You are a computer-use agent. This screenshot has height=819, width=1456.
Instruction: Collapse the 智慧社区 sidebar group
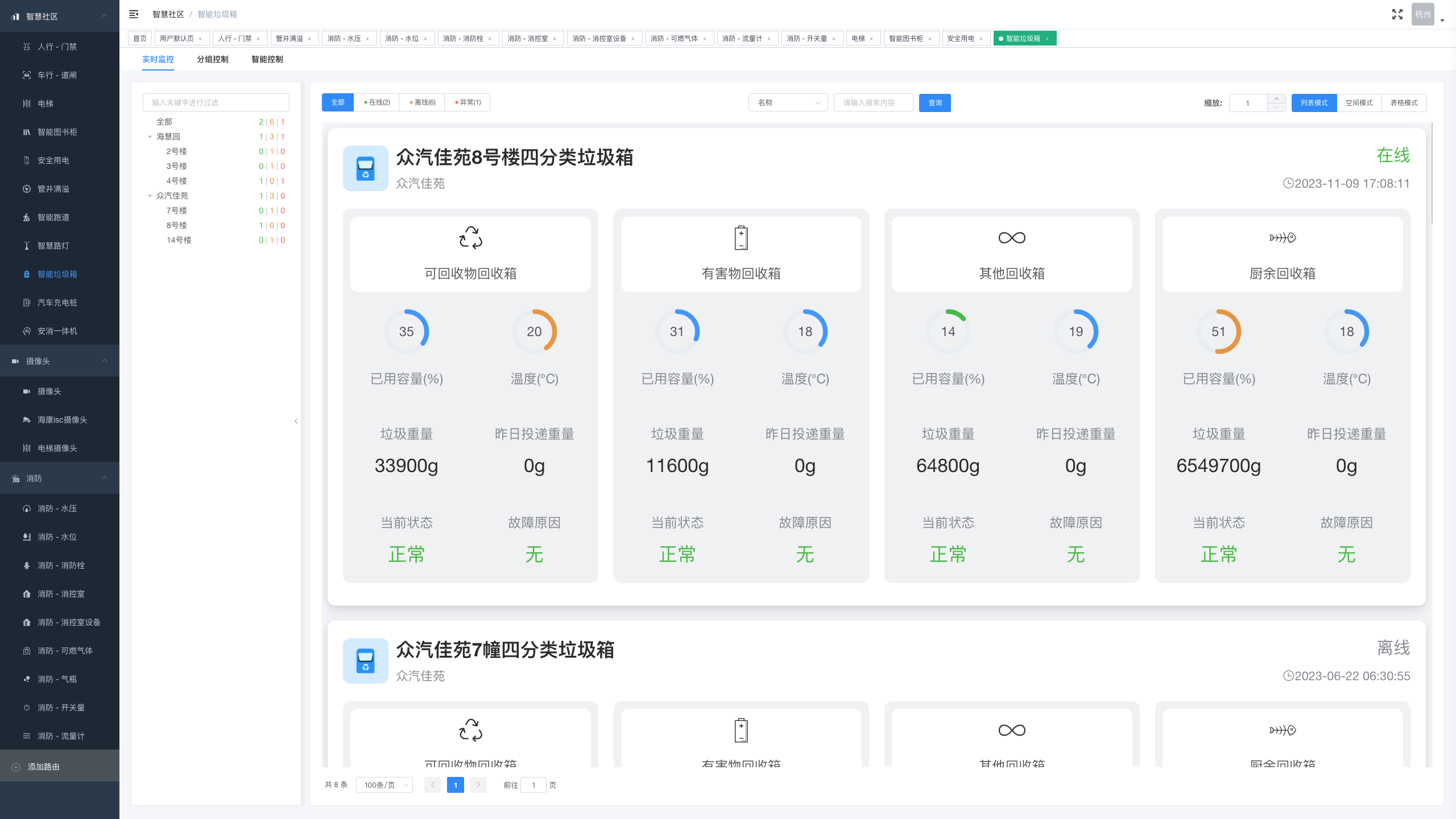pos(105,16)
